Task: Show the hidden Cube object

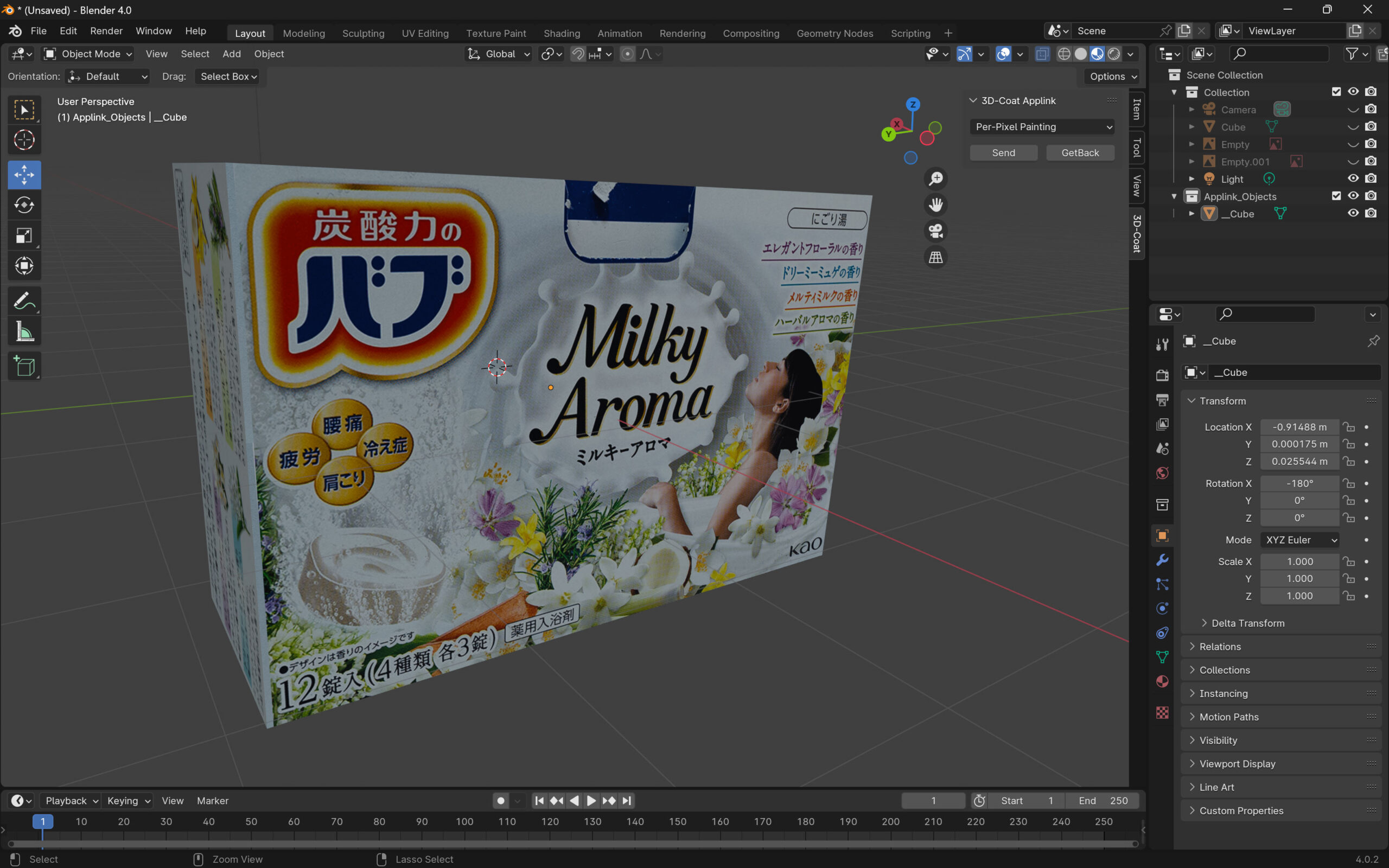Action: (x=1353, y=127)
